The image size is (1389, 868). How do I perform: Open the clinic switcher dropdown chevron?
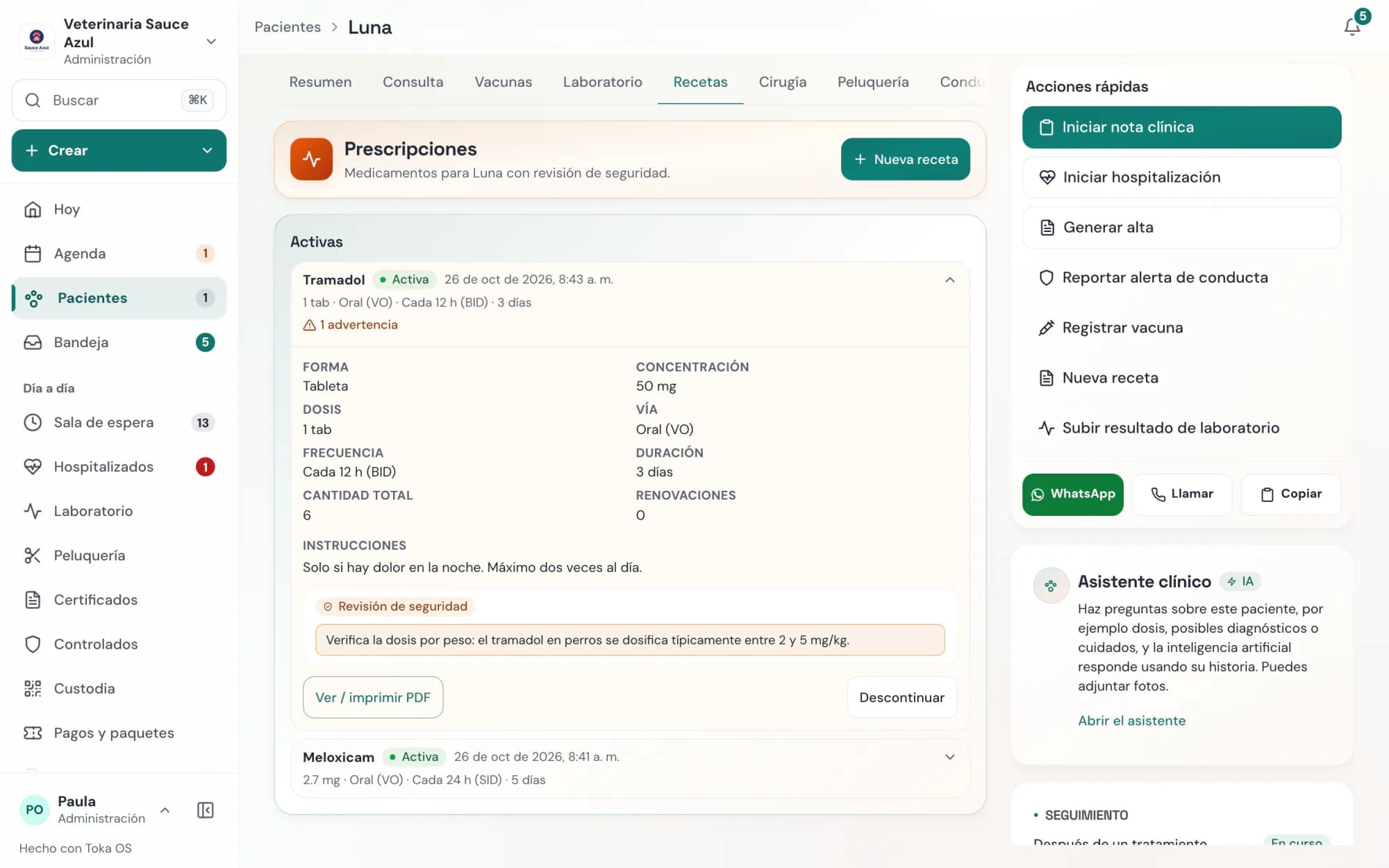coord(211,42)
